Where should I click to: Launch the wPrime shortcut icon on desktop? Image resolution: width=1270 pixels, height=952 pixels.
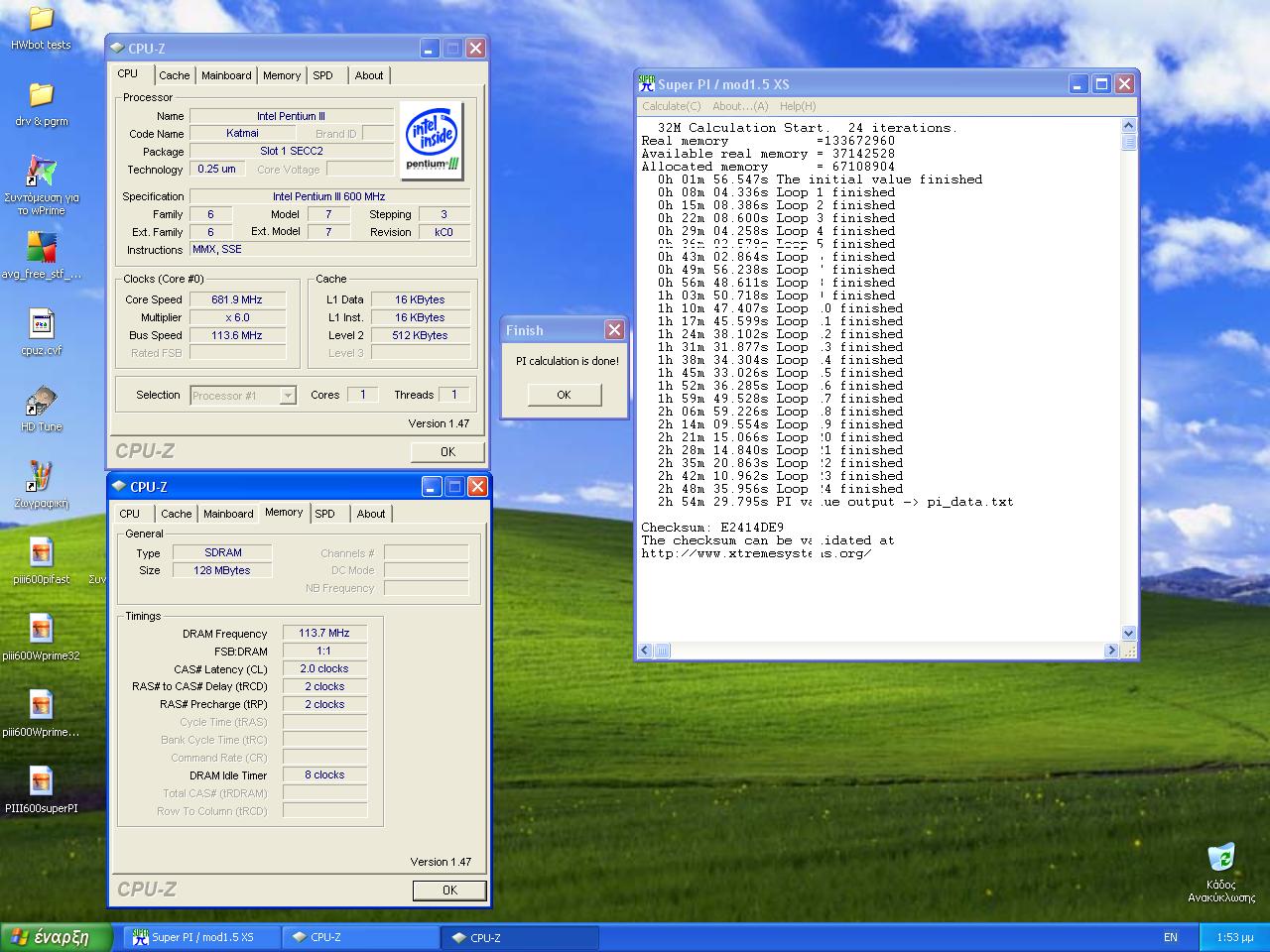click(x=41, y=172)
